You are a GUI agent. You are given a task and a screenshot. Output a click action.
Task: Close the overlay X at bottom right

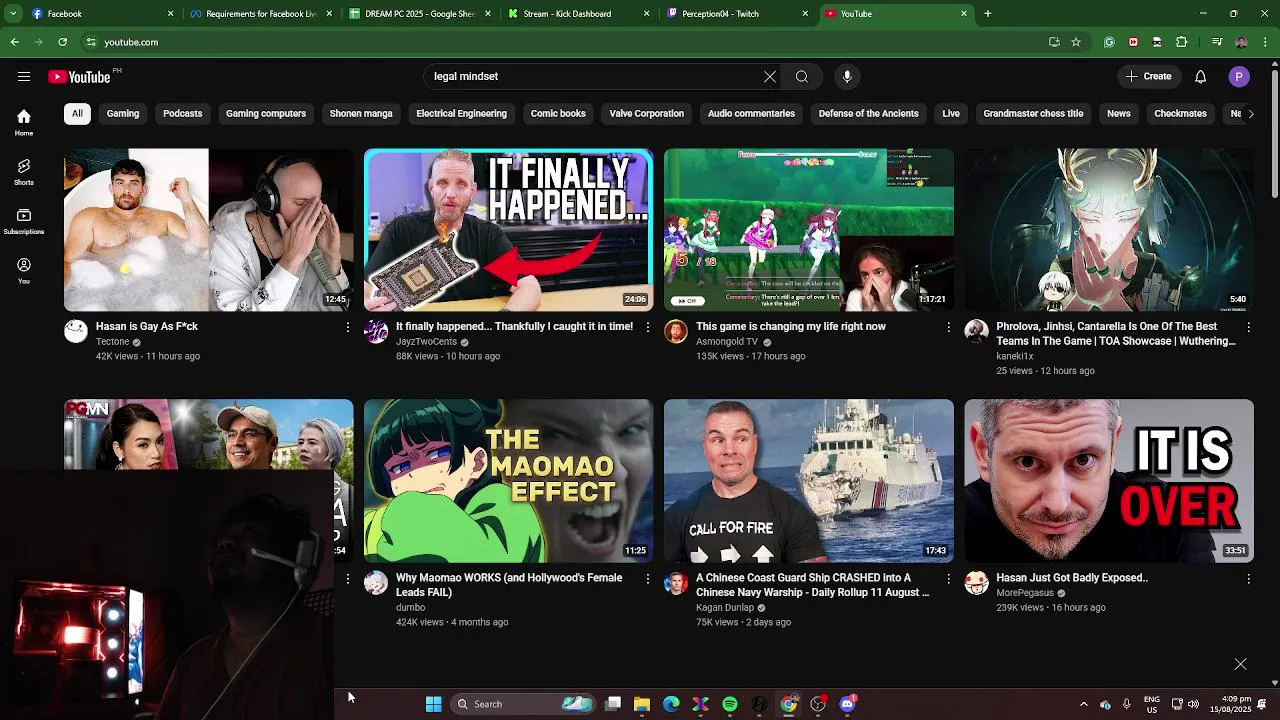tap(1240, 664)
